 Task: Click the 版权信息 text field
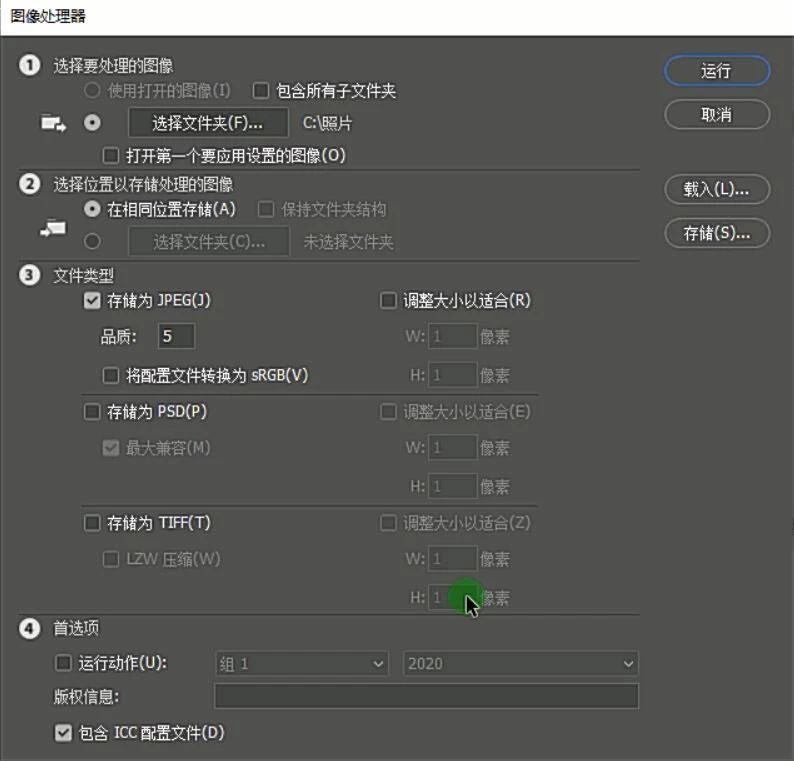coord(426,696)
